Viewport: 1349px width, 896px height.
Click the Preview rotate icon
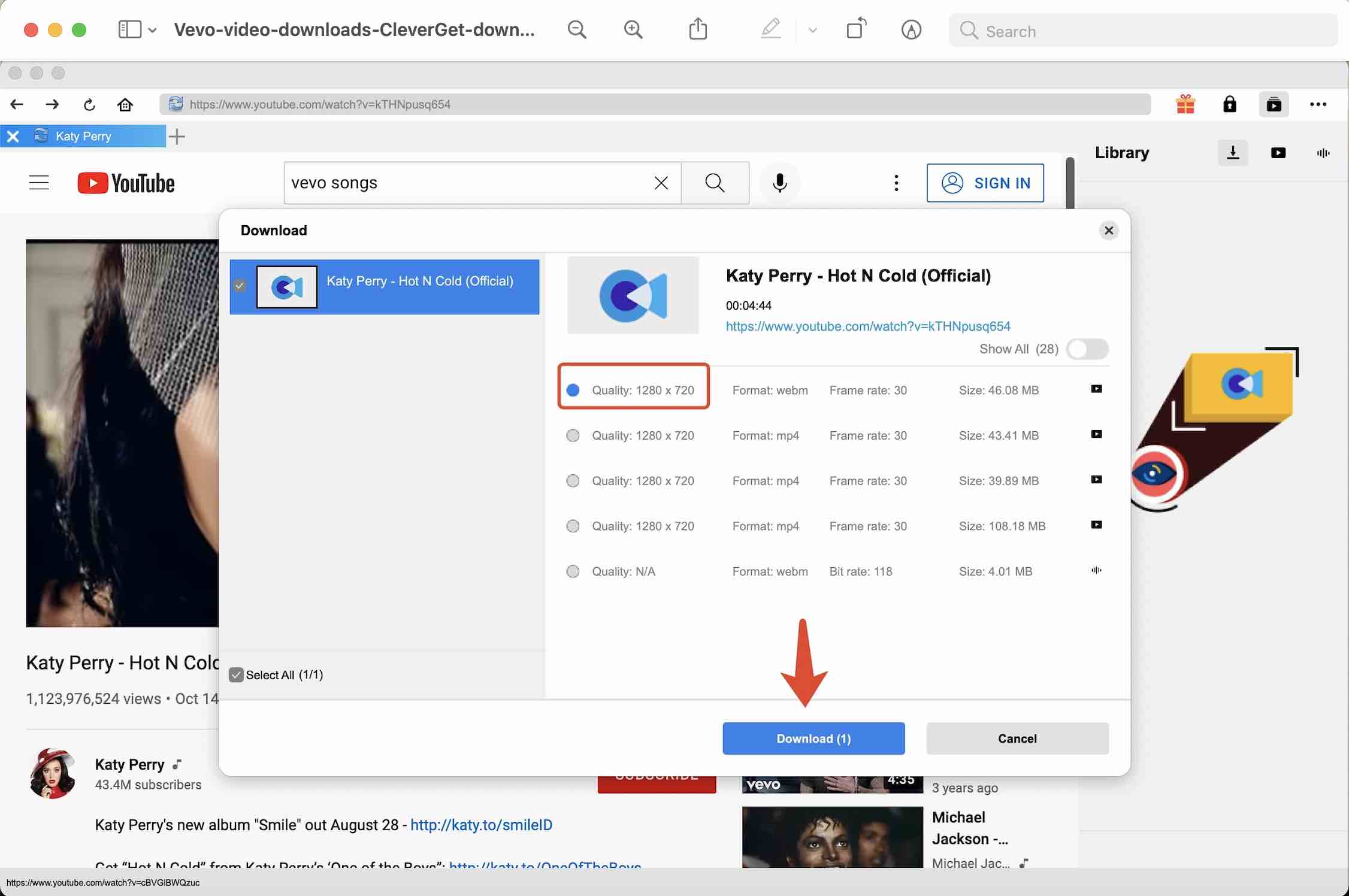[856, 29]
